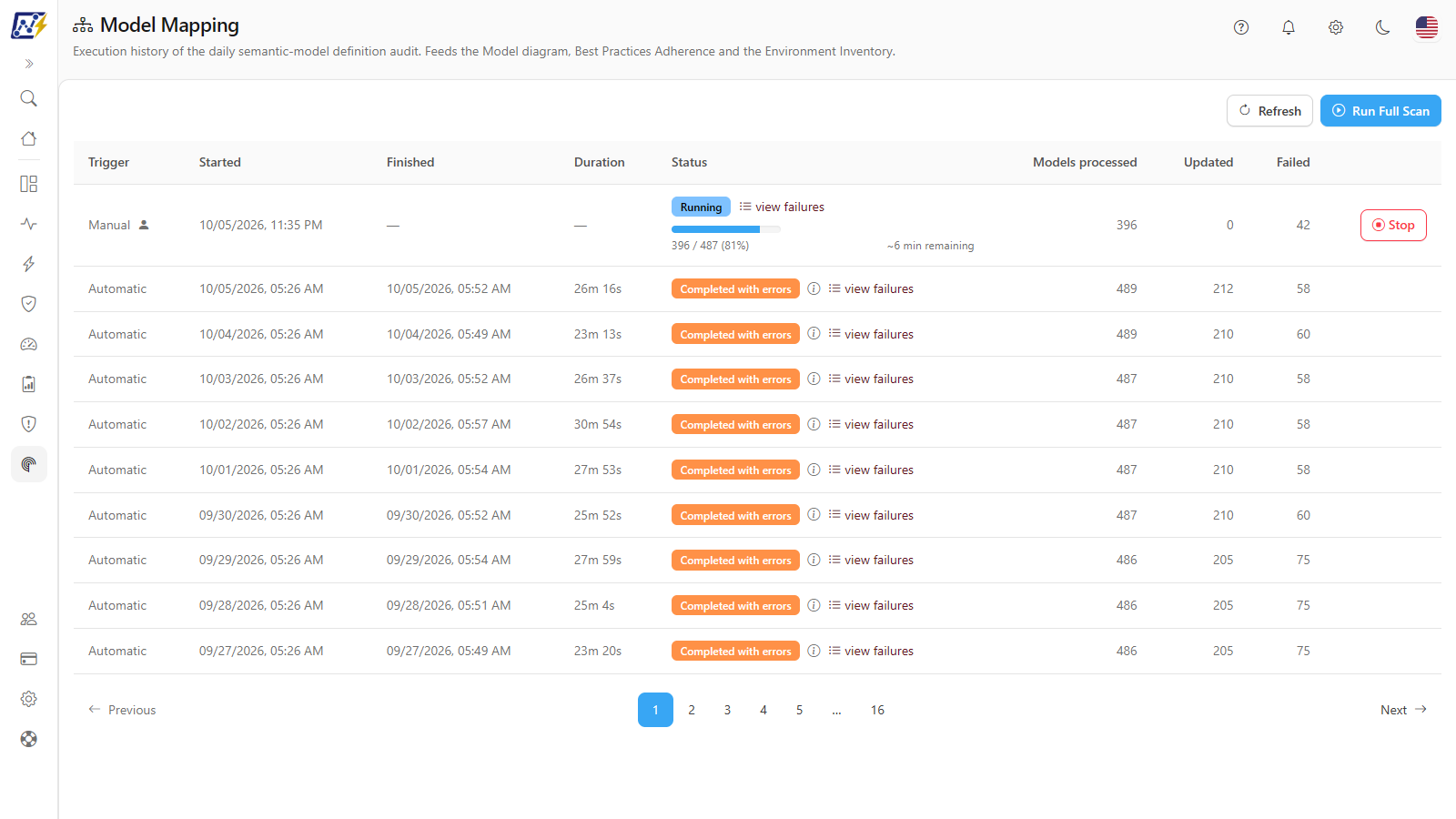Open the US flag language selector
The width and height of the screenshot is (1456, 819).
(1427, 27)
